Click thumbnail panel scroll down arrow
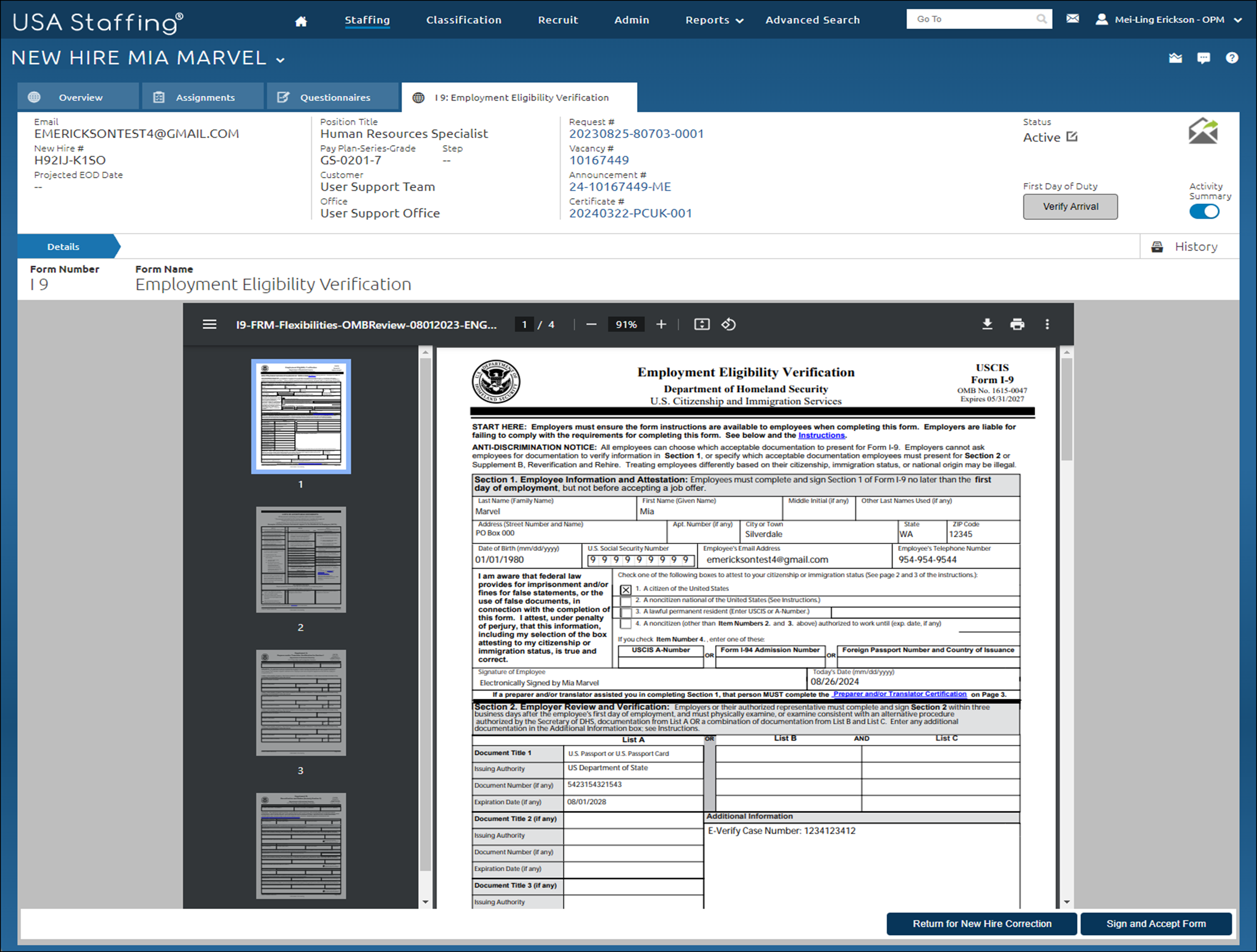Viewport: 1257px width, 952px height. pyautogui.click(x=425, y=902)
